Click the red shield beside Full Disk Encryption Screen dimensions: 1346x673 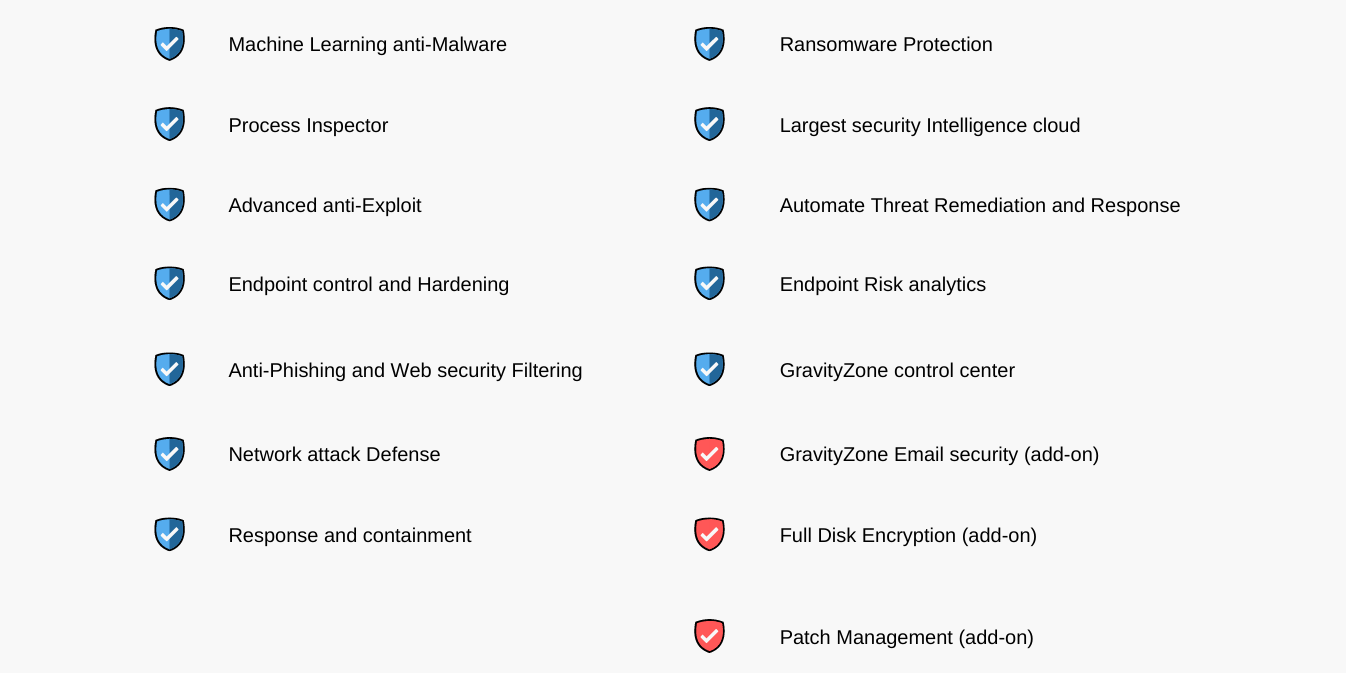point(709,534)
